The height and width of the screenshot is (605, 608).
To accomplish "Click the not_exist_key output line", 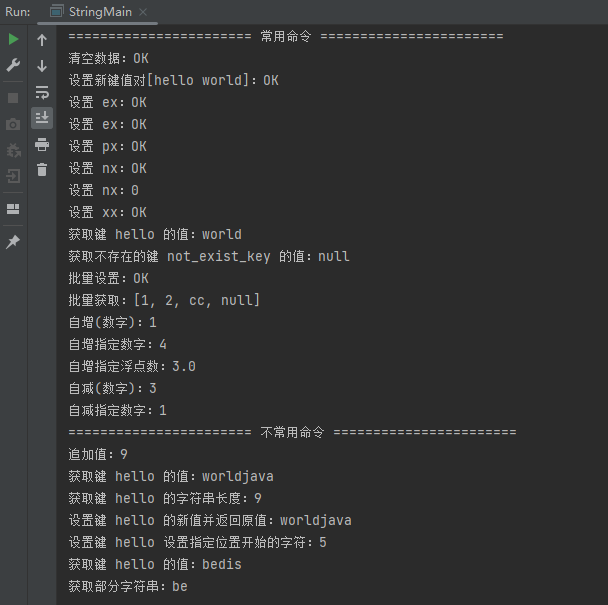I will click(209, 256).
